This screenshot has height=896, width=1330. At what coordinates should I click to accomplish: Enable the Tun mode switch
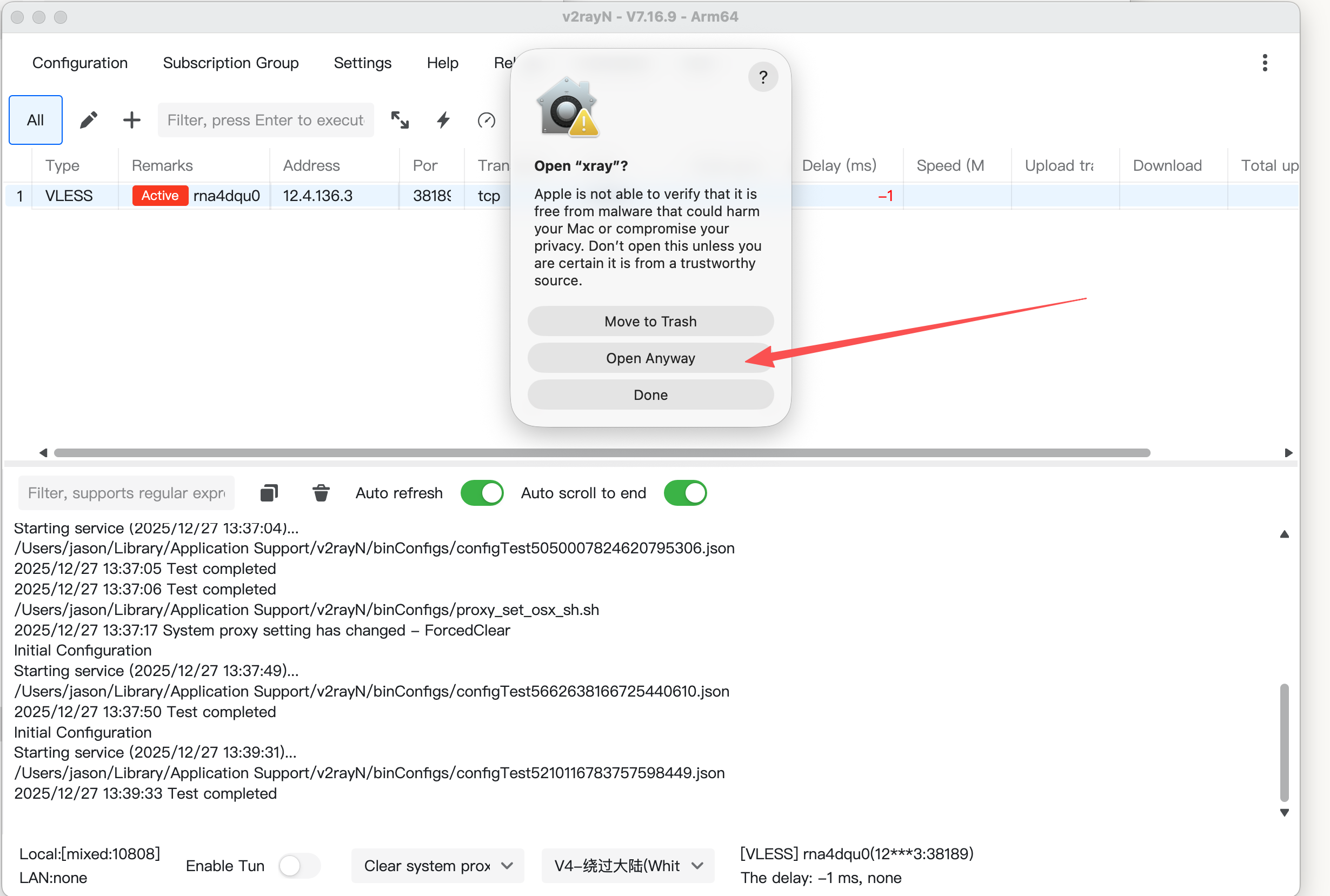point(300,865)
